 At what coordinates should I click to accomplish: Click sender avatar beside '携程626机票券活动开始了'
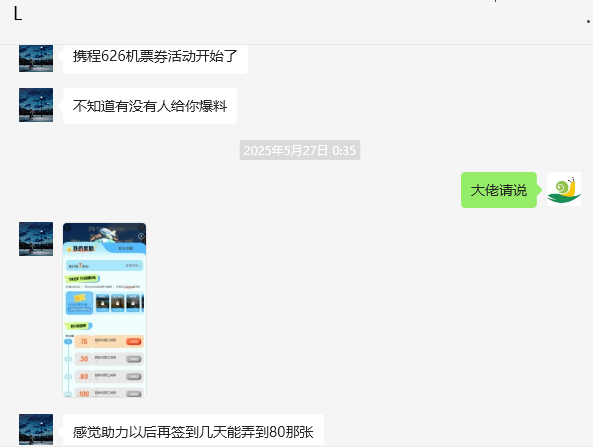coord(36,58)
